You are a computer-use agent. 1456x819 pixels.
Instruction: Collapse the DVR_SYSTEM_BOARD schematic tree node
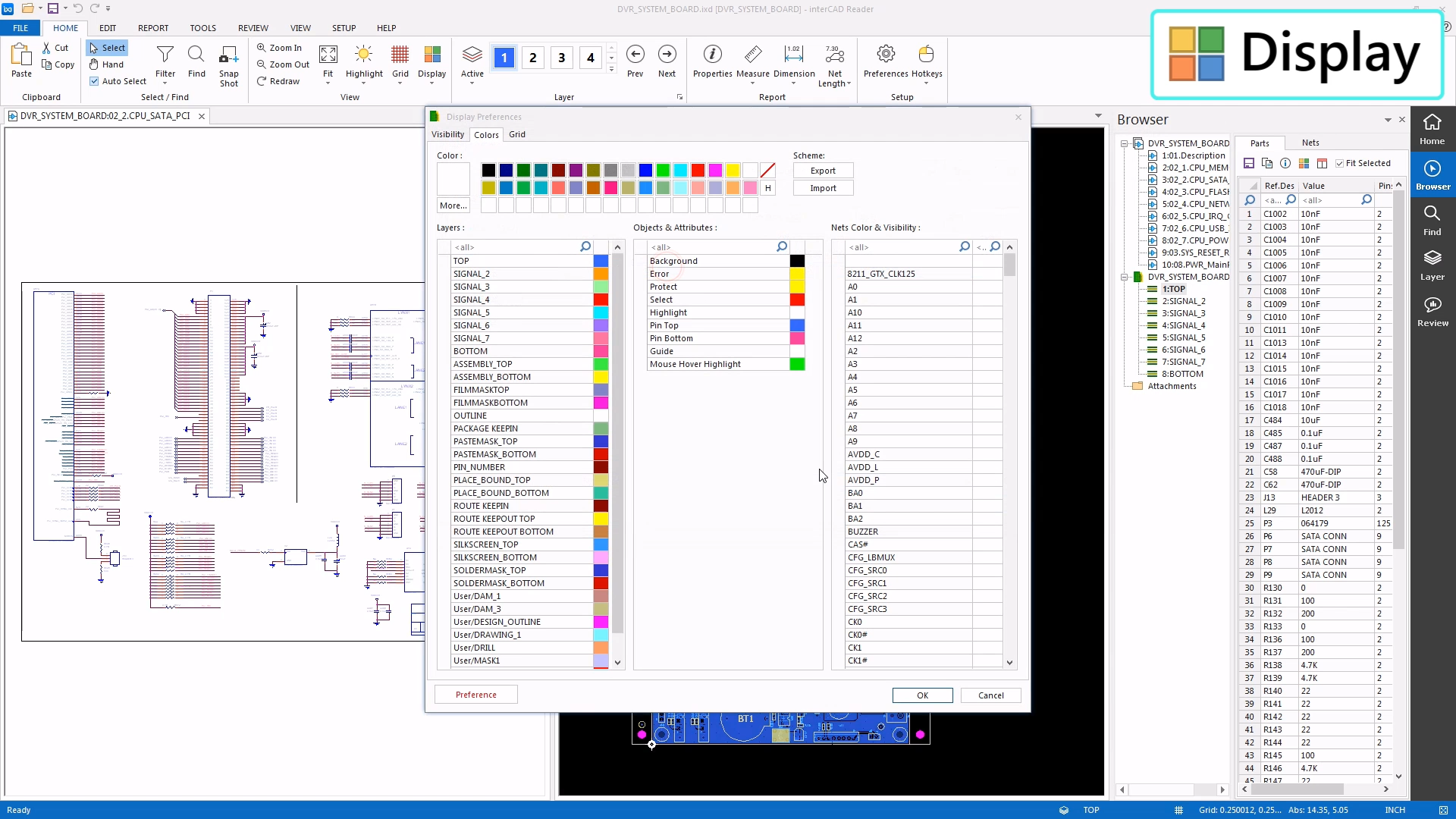(1125, 143)
